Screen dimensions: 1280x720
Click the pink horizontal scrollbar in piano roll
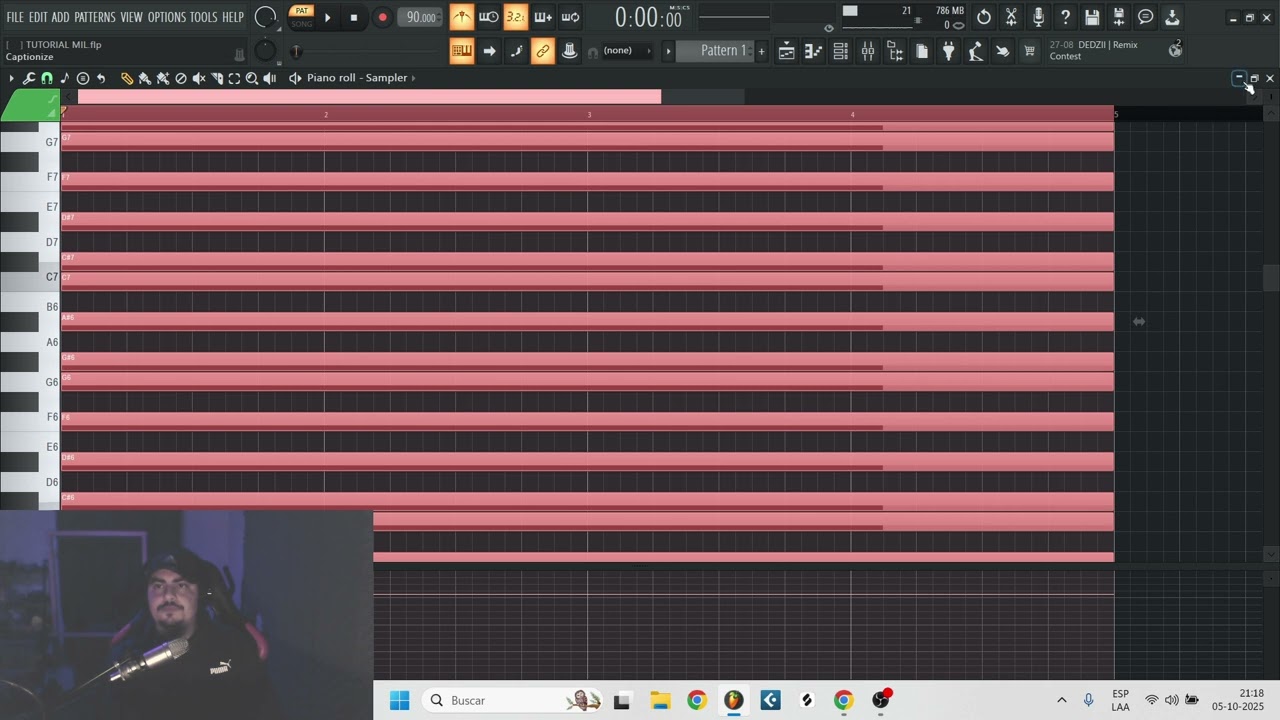click(x=369, y=96)
